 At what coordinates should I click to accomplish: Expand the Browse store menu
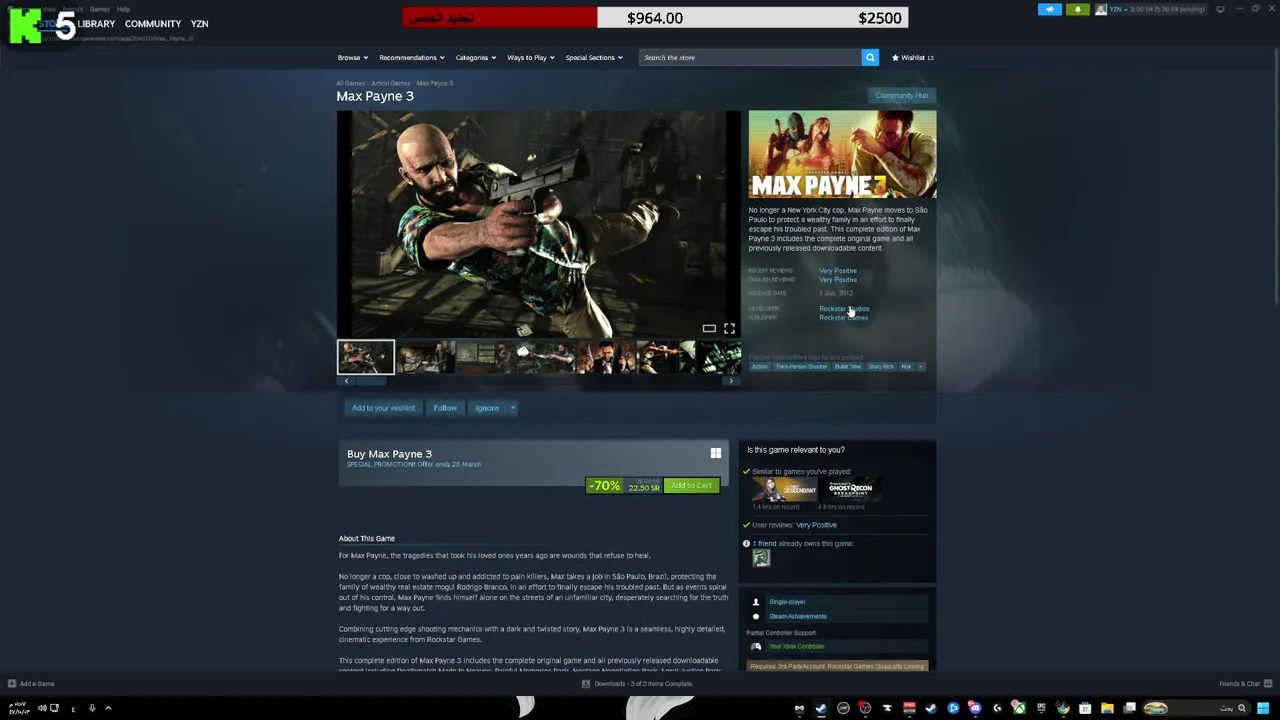coord(352,57)
